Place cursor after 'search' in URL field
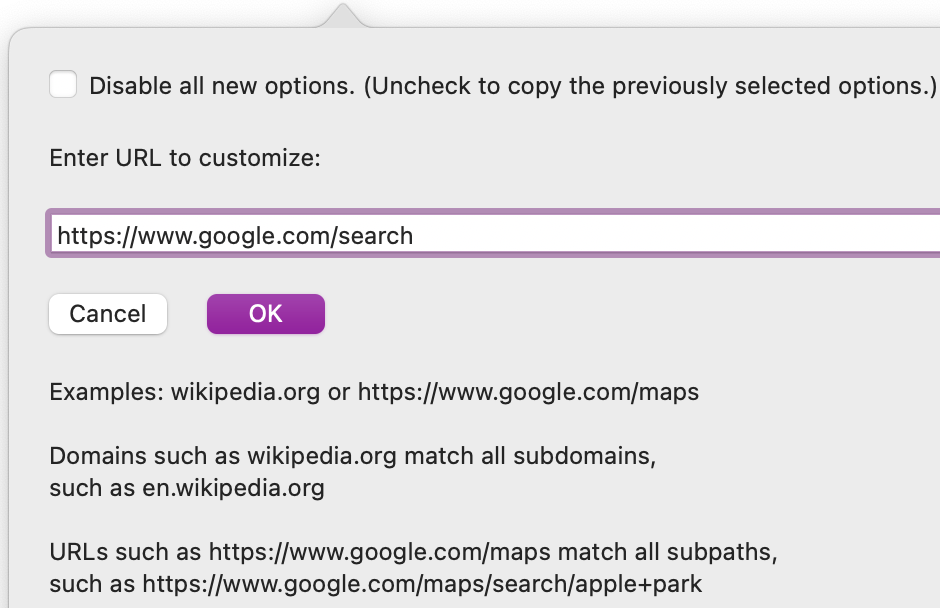This screenshot has width=940, height=608. 414,236
